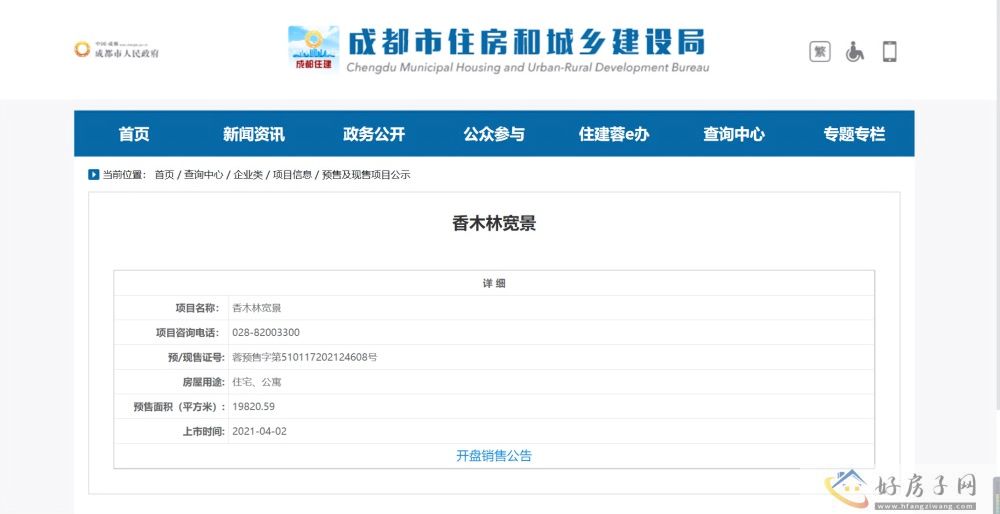Open 查询中心 in the blue nav bar
Image resolution: width=1000 pixels, height=514 pixels.
click(734, 134)
